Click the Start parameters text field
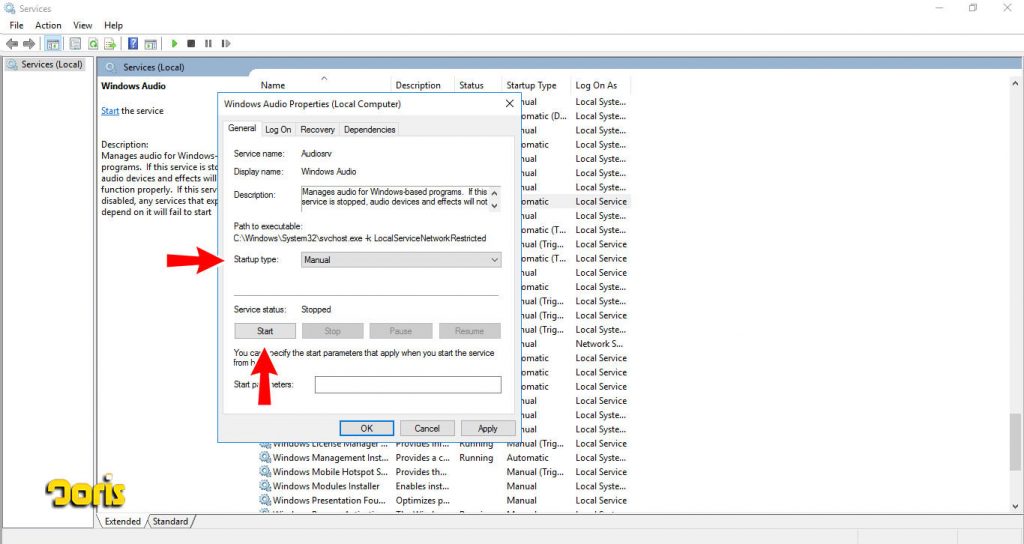 408,385
